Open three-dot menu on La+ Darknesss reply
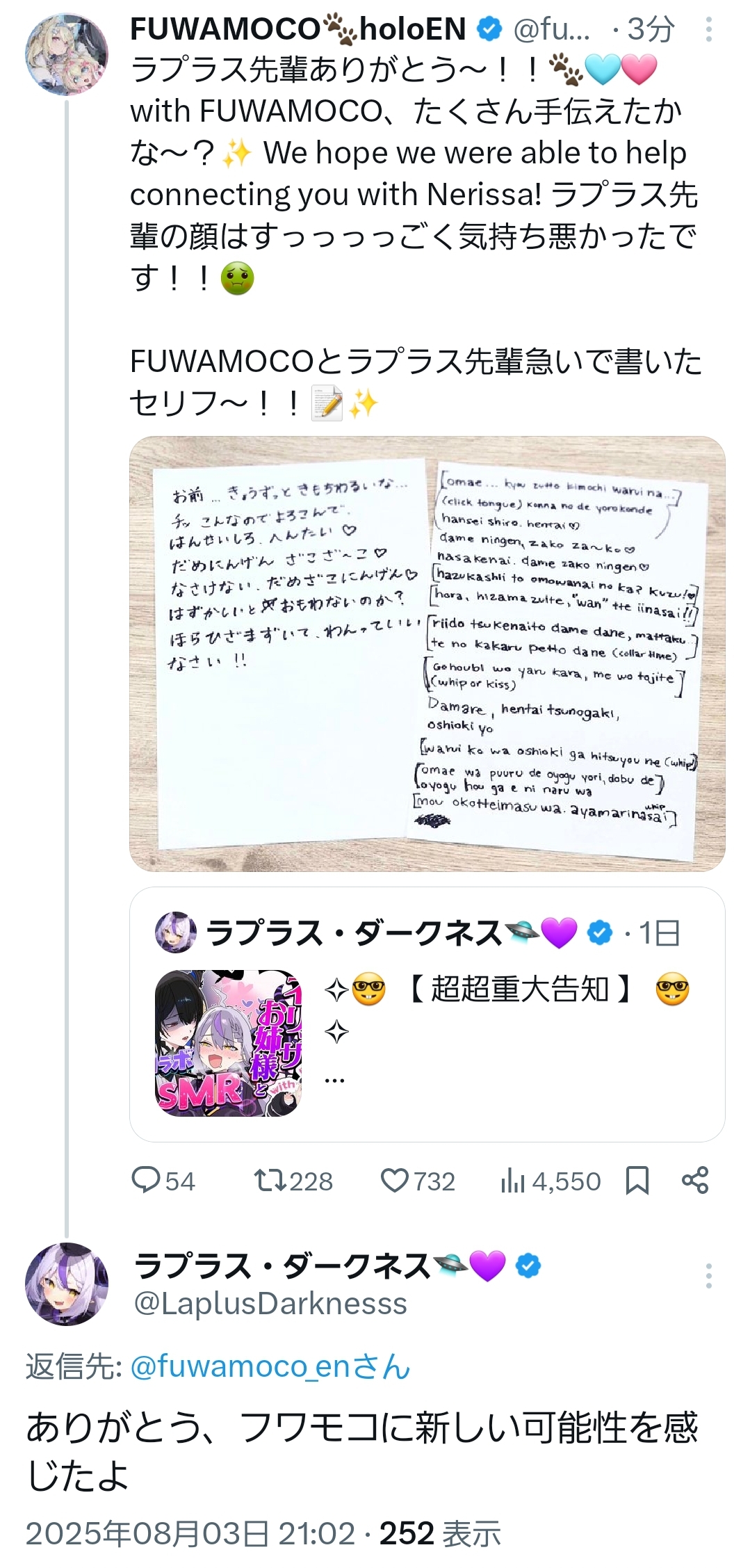Screen dimensions: 750x1568 point(708,1276)
